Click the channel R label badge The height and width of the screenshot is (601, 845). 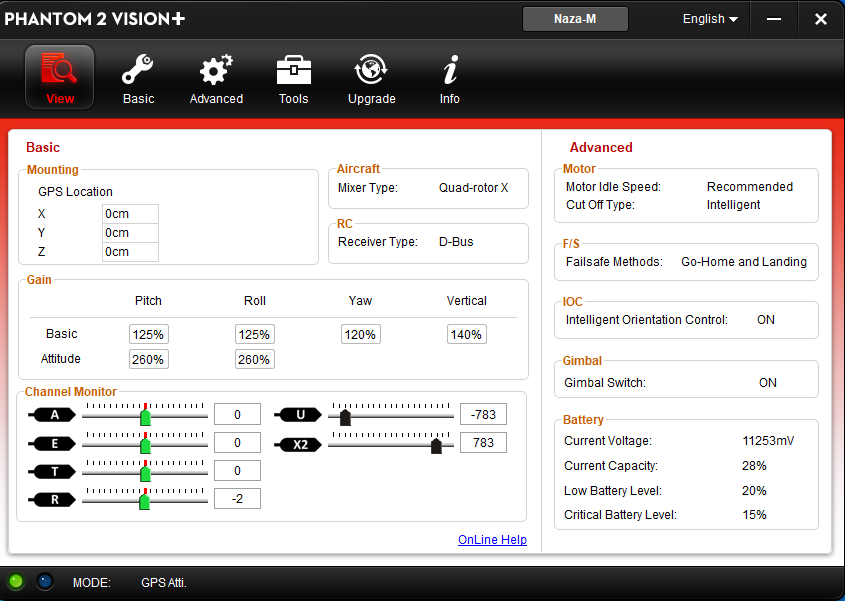(52, 500)
